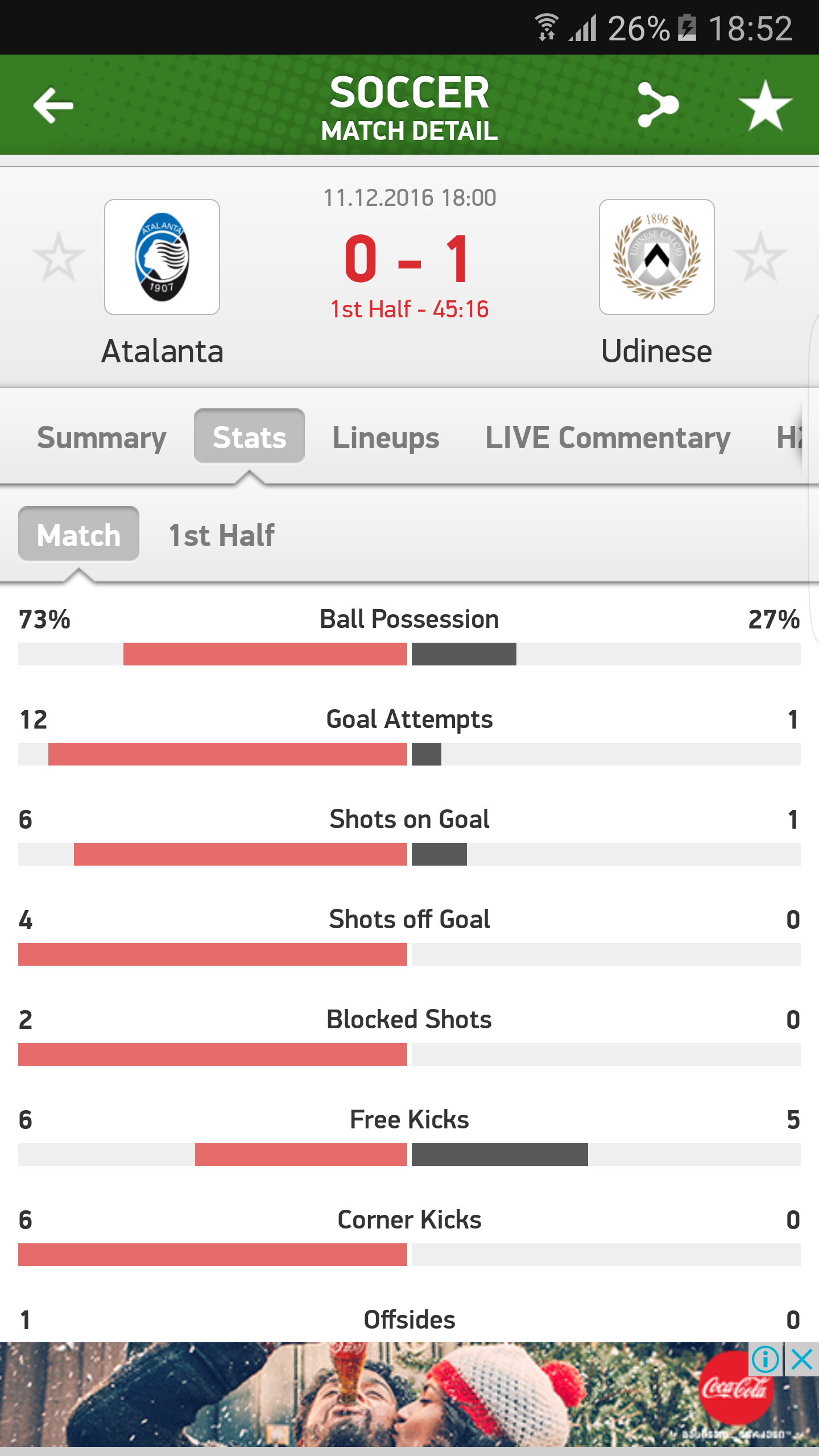Toggle the white favorite match star

pos(765,105)
